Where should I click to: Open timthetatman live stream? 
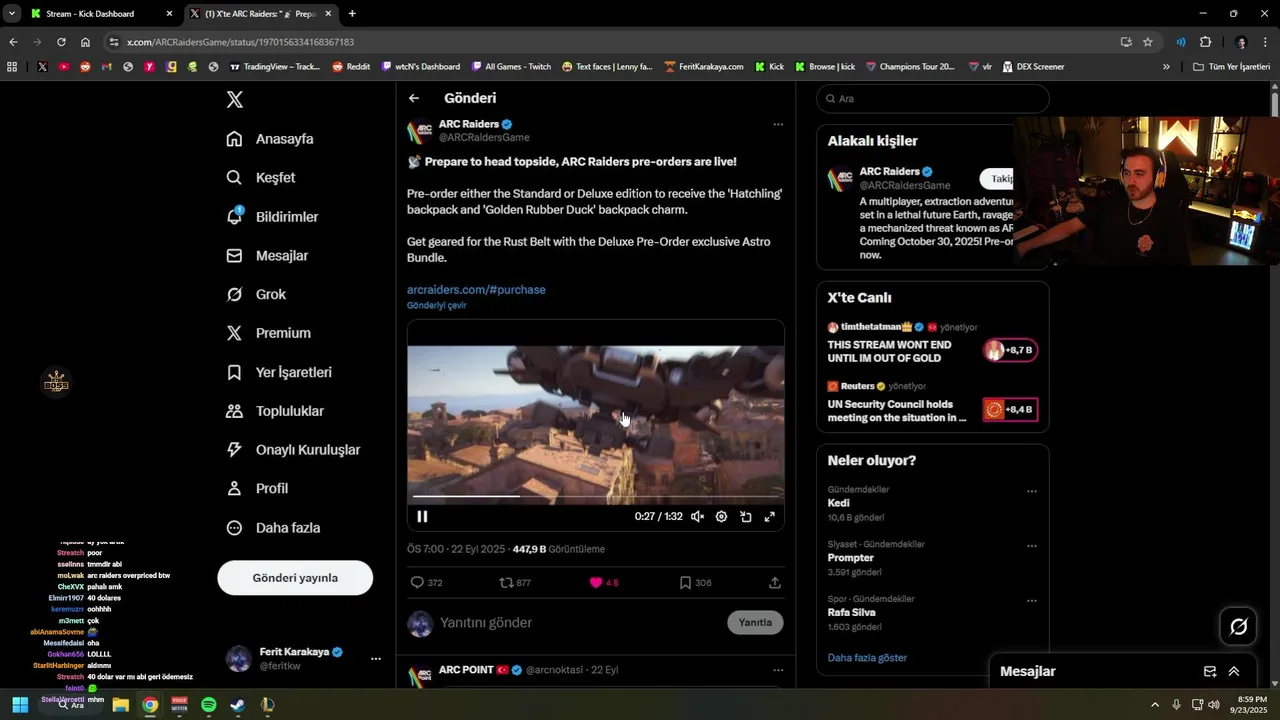click(932, 342)
